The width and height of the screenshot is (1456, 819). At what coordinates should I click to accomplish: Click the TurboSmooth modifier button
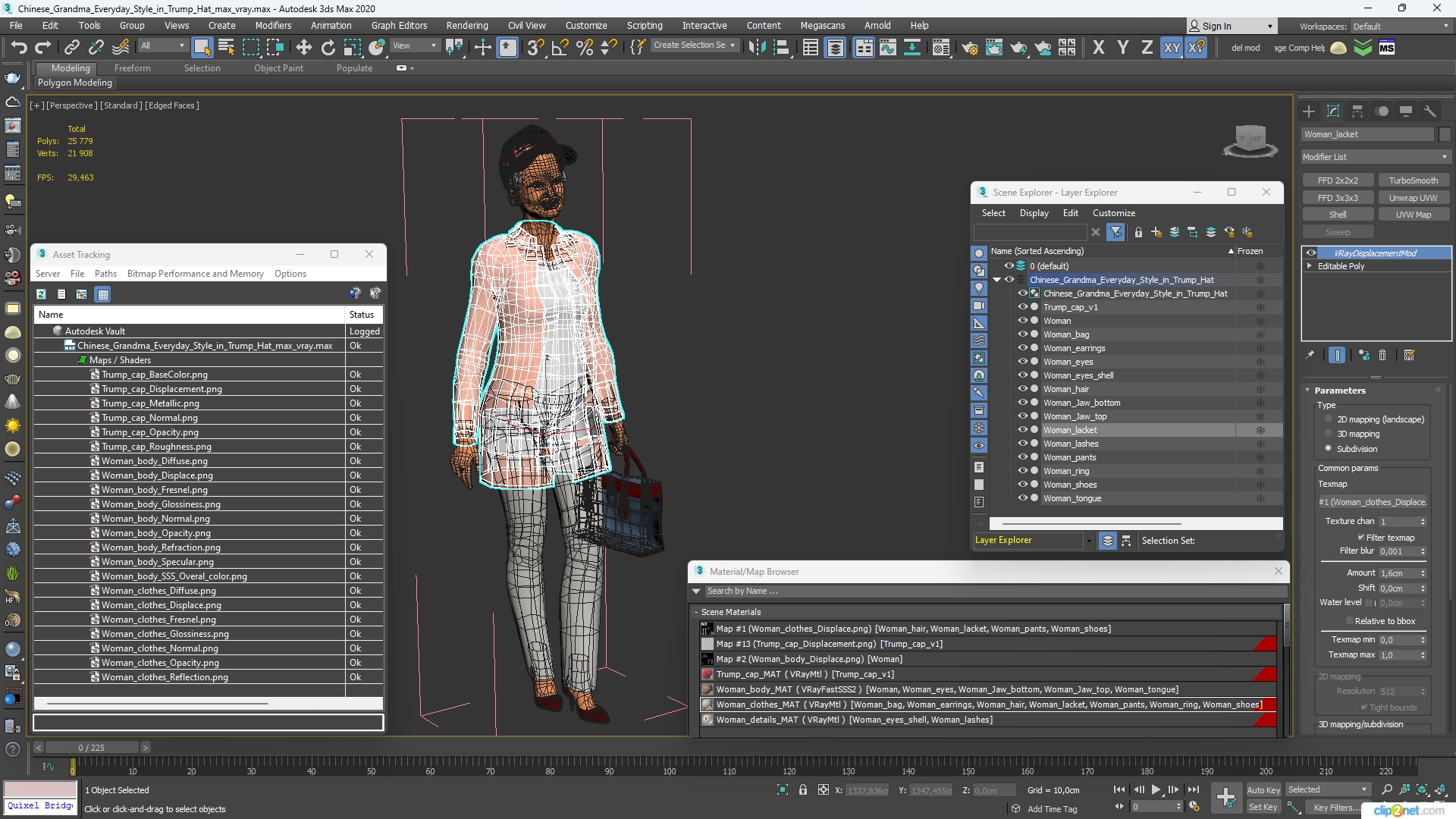click(x=1413, y=180)
